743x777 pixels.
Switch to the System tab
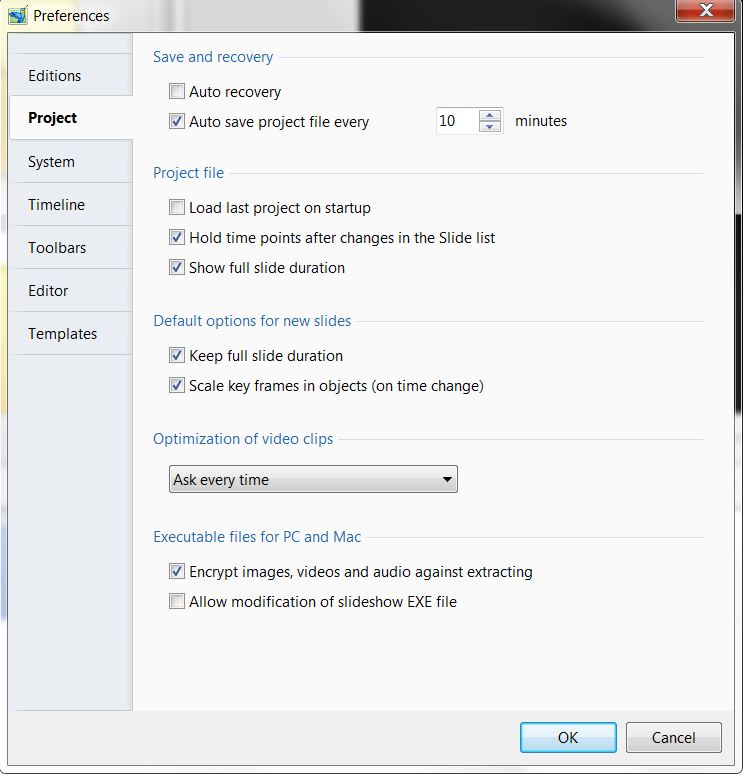coord(52,162)
